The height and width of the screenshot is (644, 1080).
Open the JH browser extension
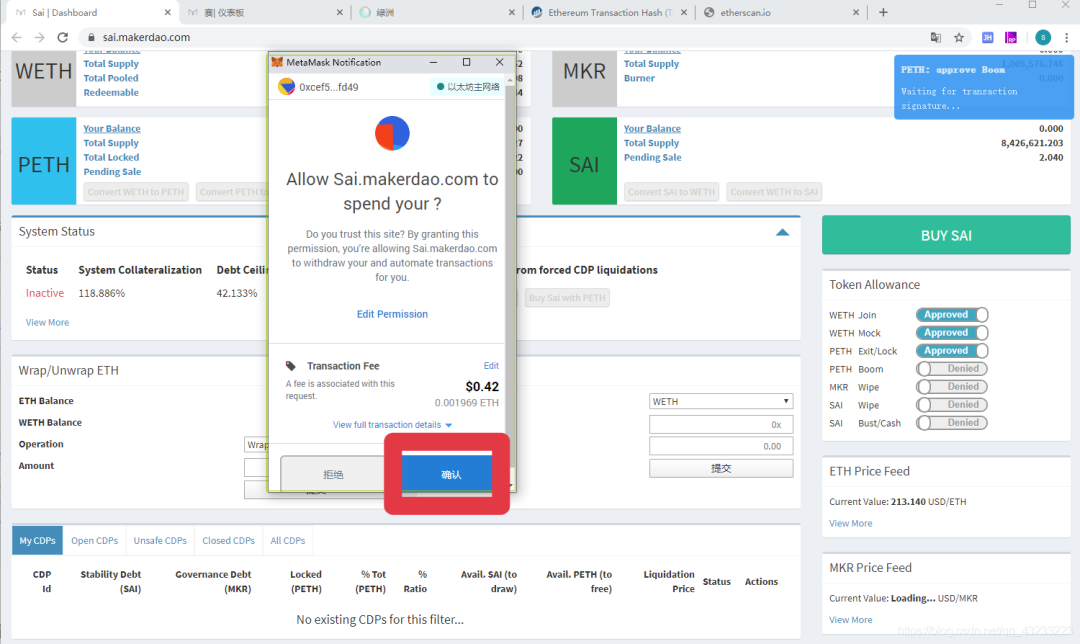[x=987, y=37]
